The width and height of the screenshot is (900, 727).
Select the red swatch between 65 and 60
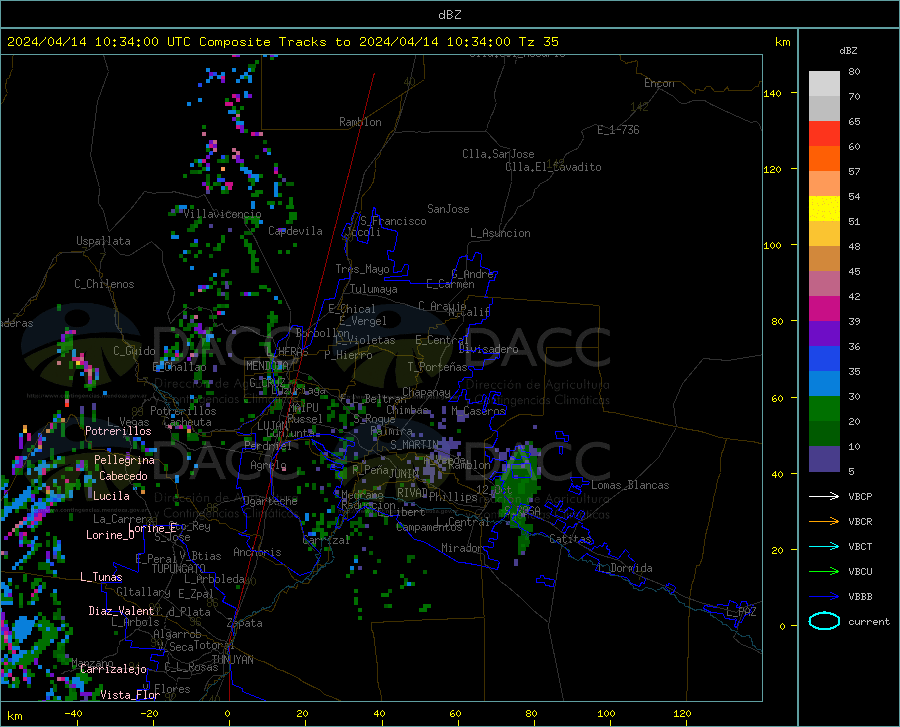point(824,133)
